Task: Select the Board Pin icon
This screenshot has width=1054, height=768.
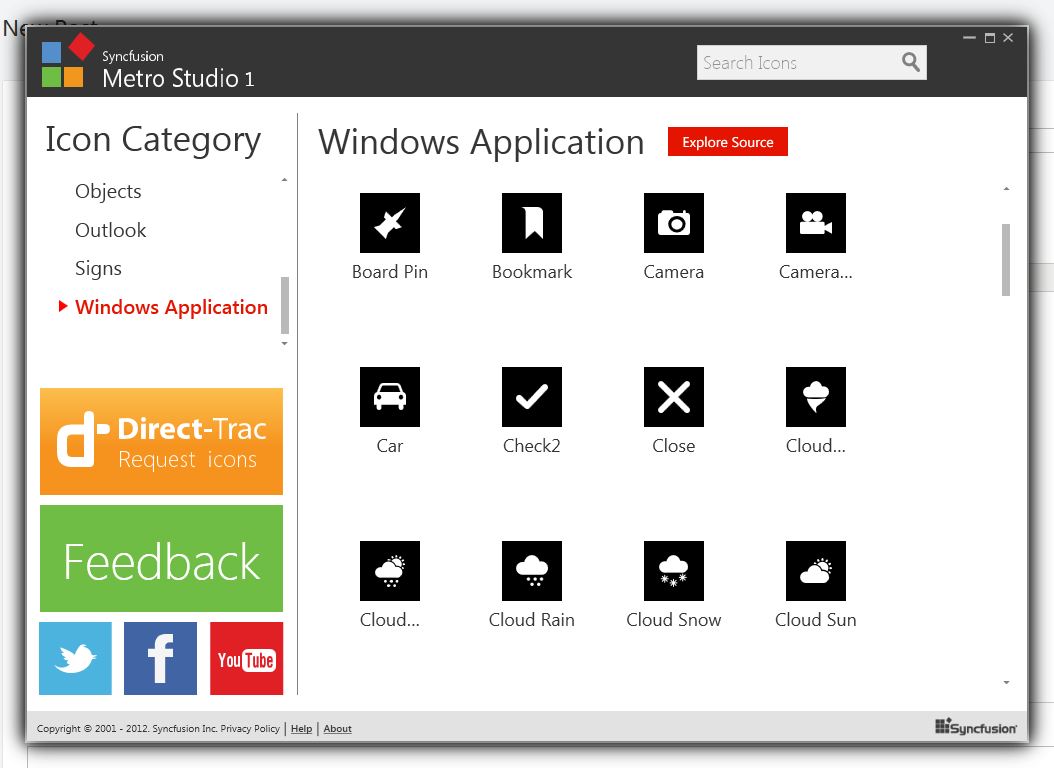Action: [x=390, y=223]
